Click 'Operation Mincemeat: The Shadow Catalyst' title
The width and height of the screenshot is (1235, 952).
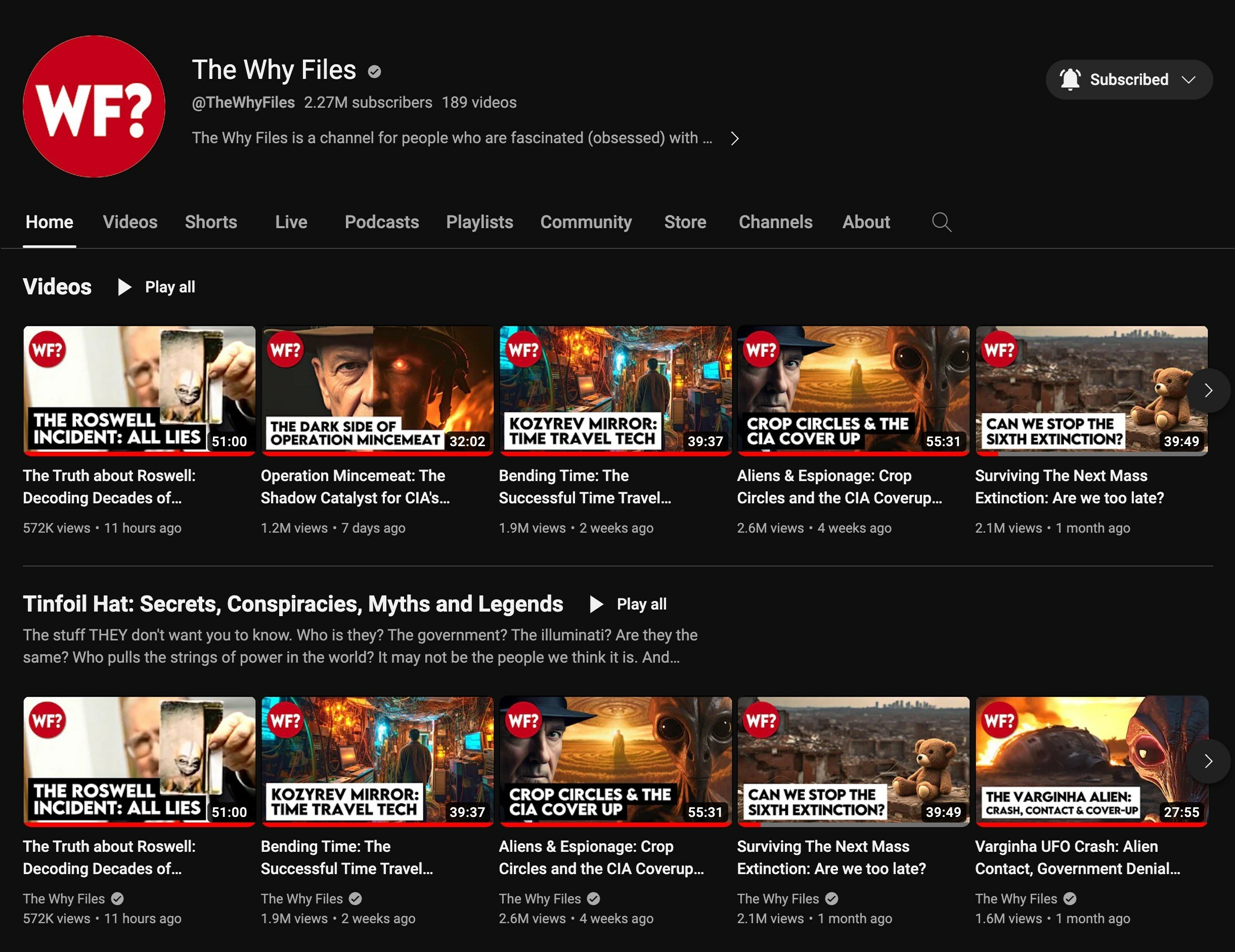point(355,487)
